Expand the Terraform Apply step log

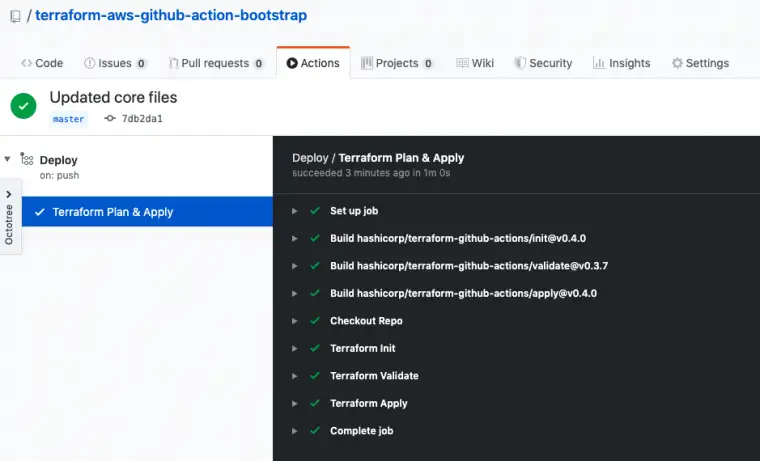[294, 404]
